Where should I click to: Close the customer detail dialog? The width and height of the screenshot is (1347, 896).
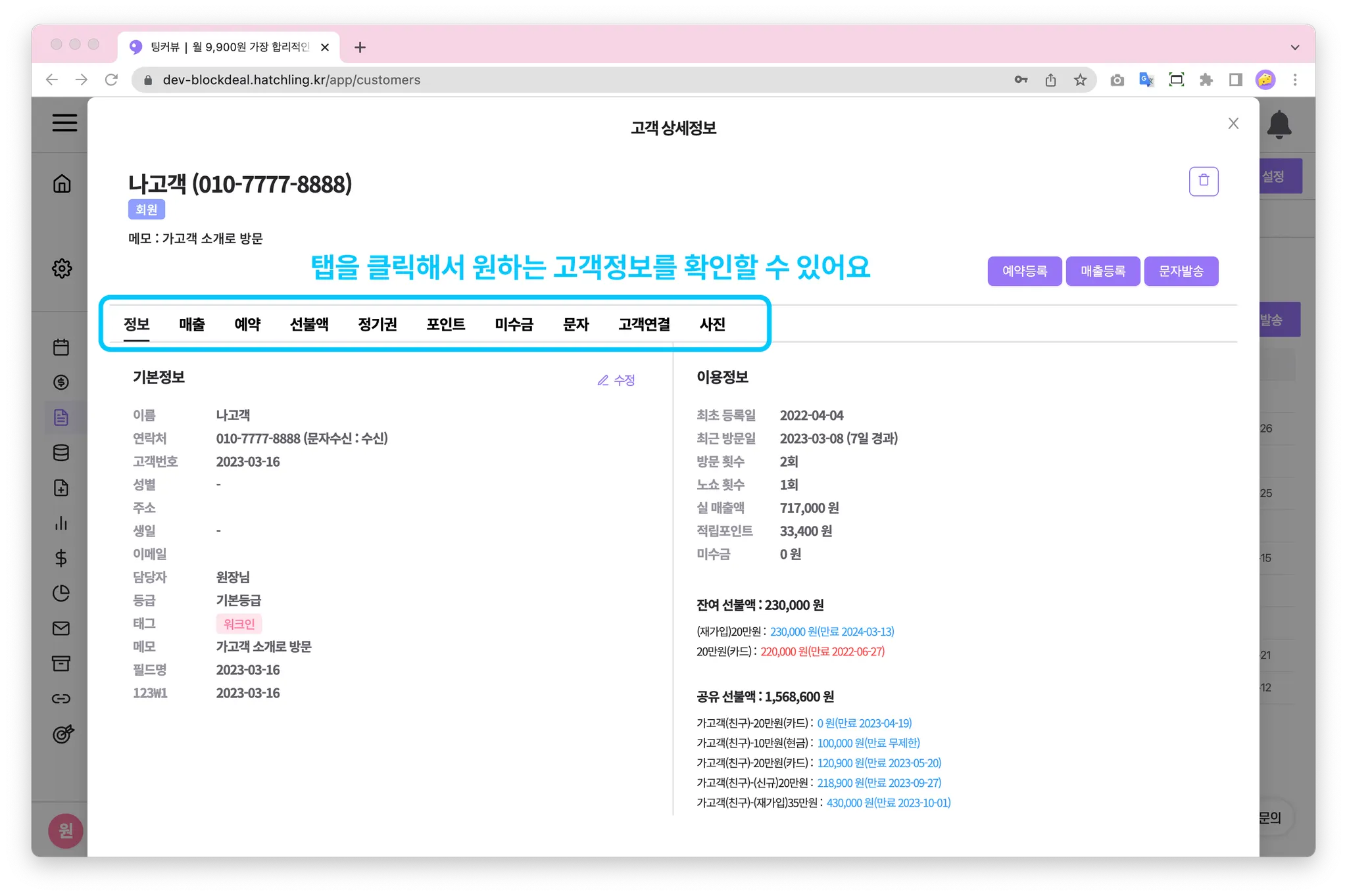tap(1233, 124)
